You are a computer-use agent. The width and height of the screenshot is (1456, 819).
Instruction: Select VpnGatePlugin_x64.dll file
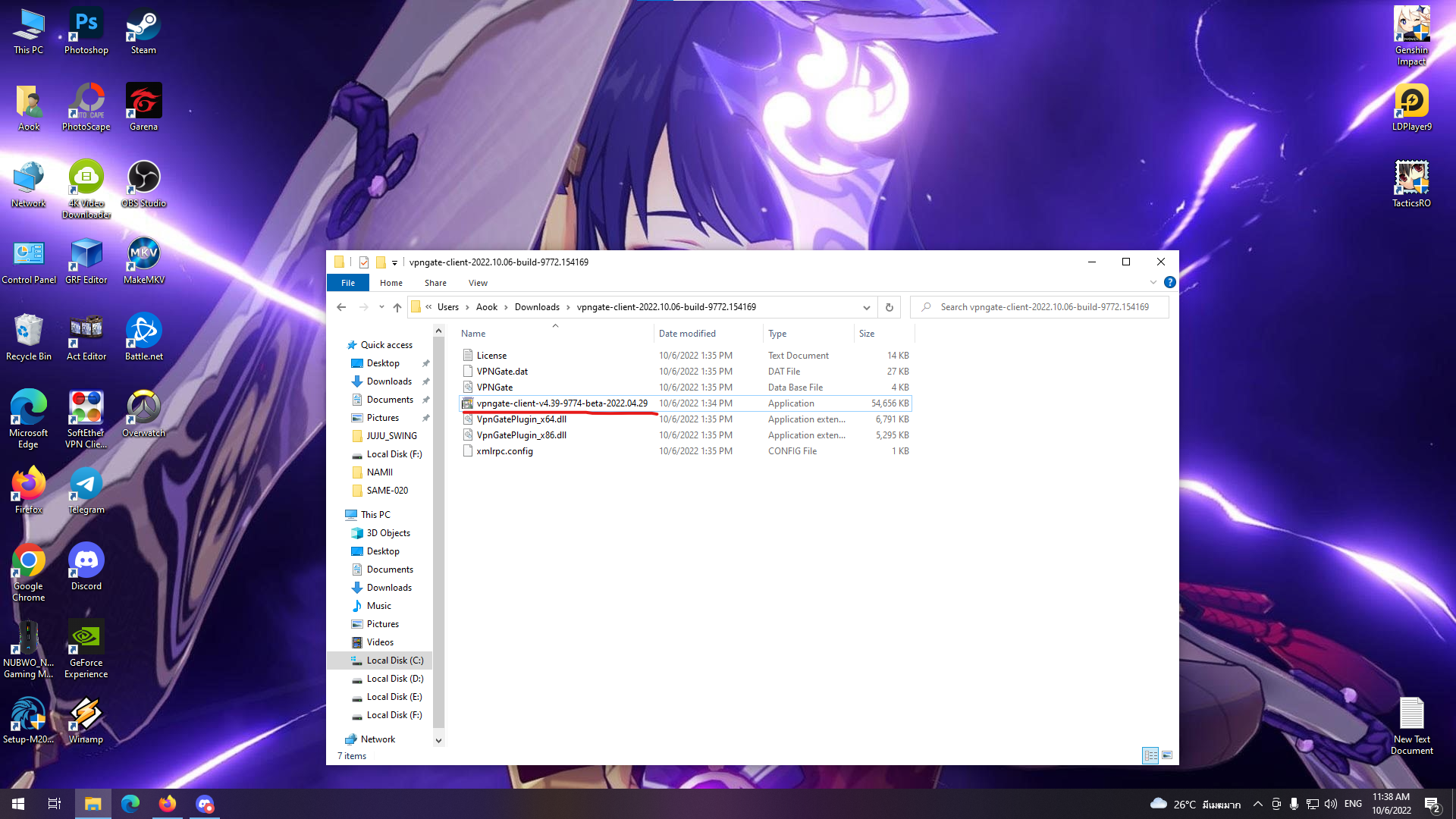pos(685,419)
